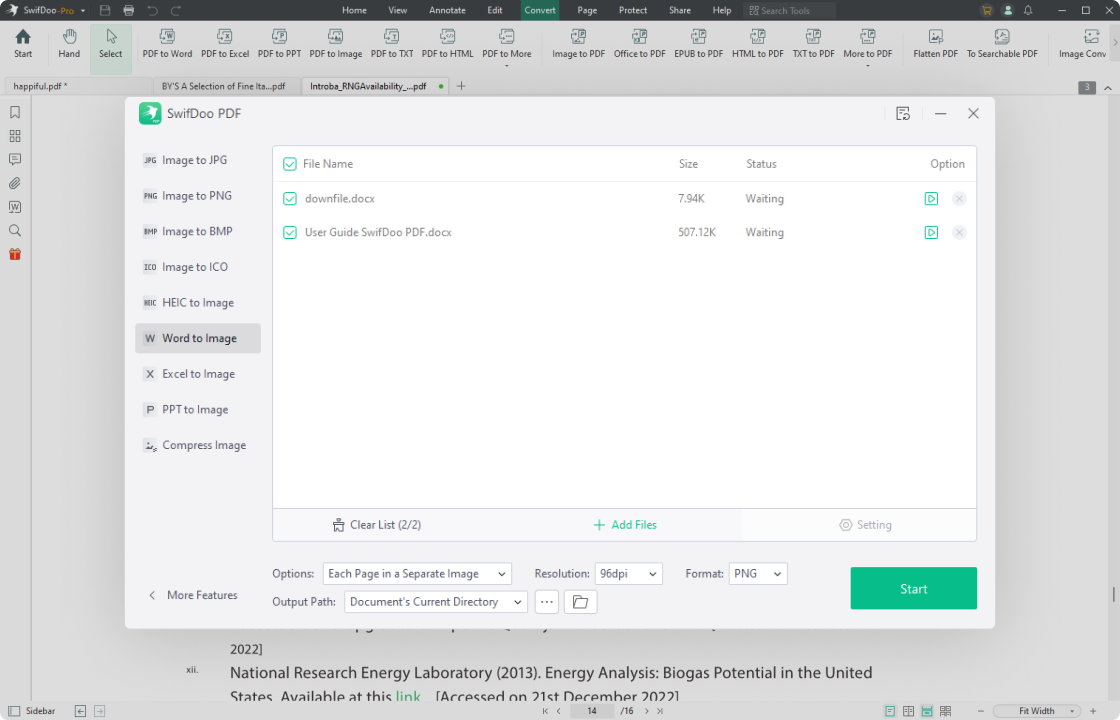Open output folder icon button

click(x=580, y=602)
